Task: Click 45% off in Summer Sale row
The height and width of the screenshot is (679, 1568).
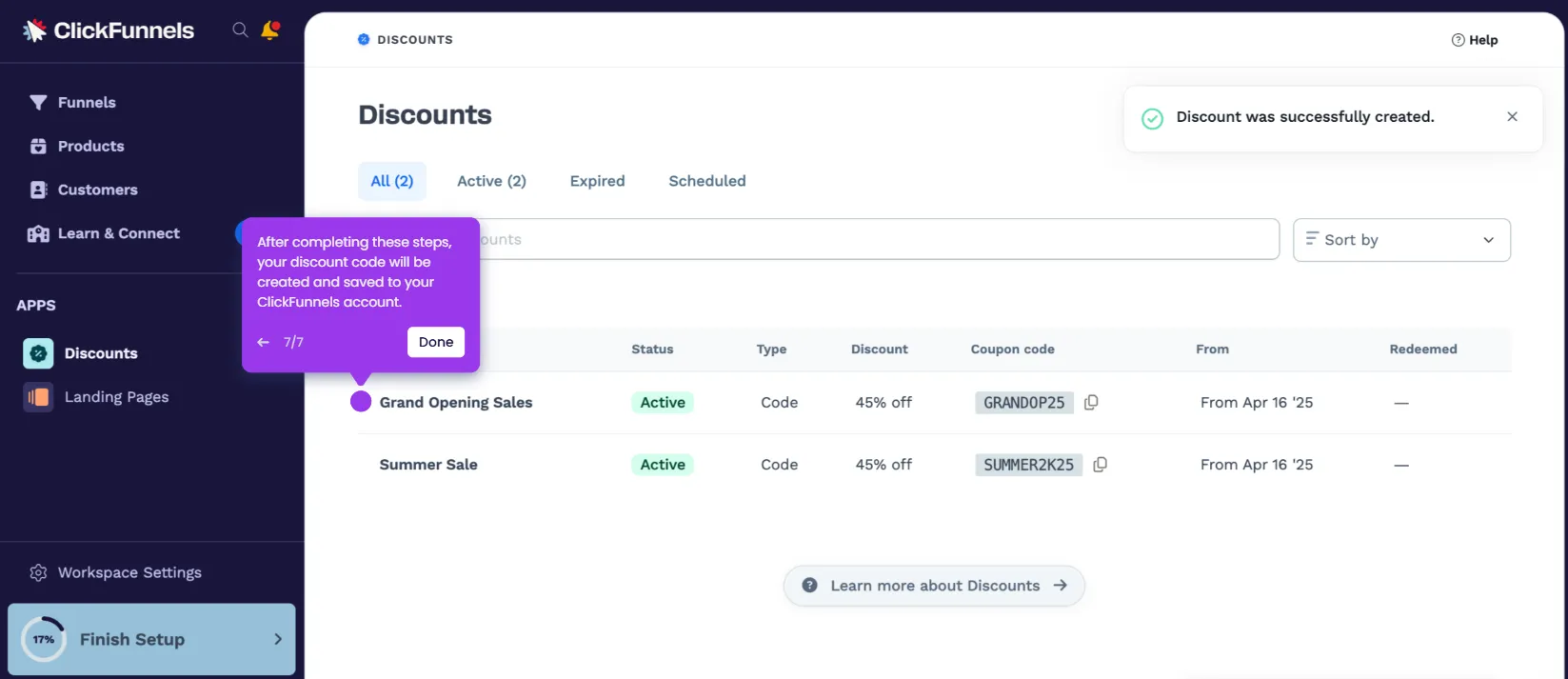Action: (883, 465)
